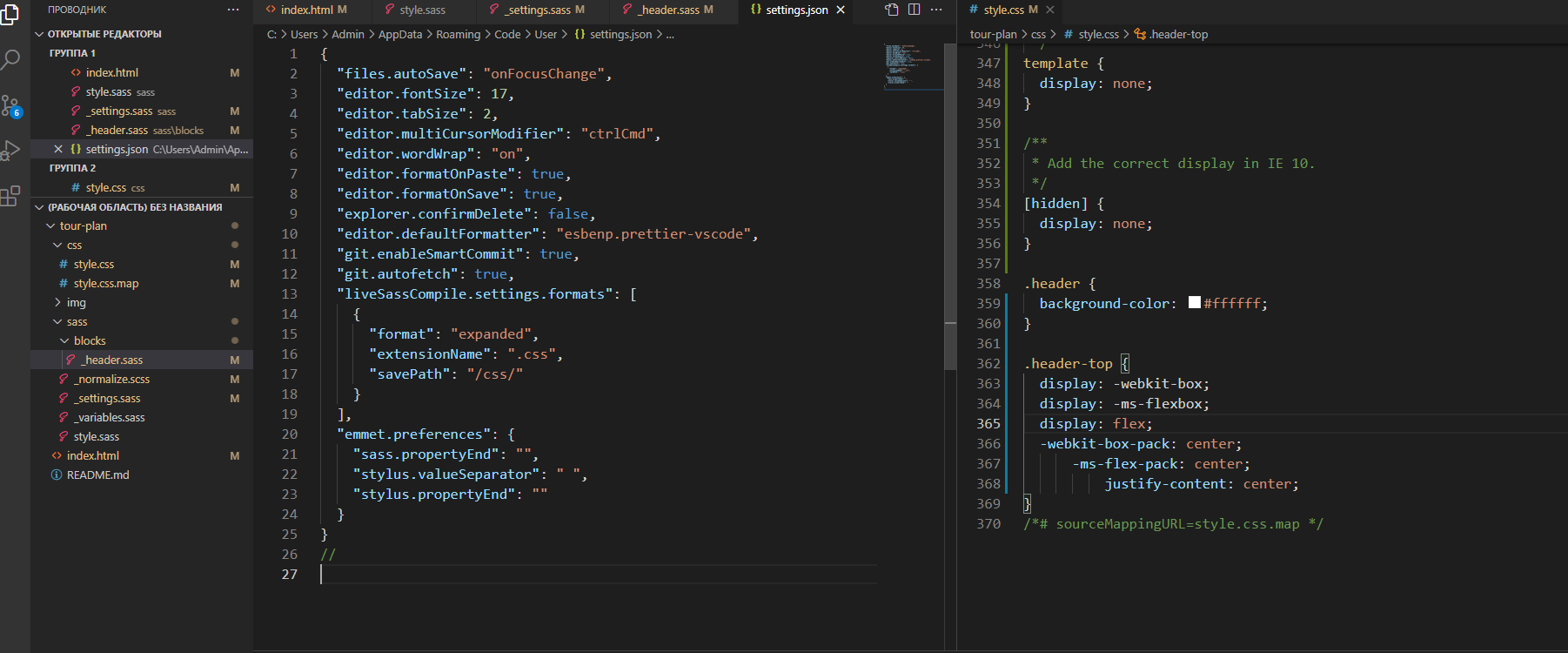Click the minimap of settings.json editor
This screenshot has height=653, width=1568.
tap(914, 65)
